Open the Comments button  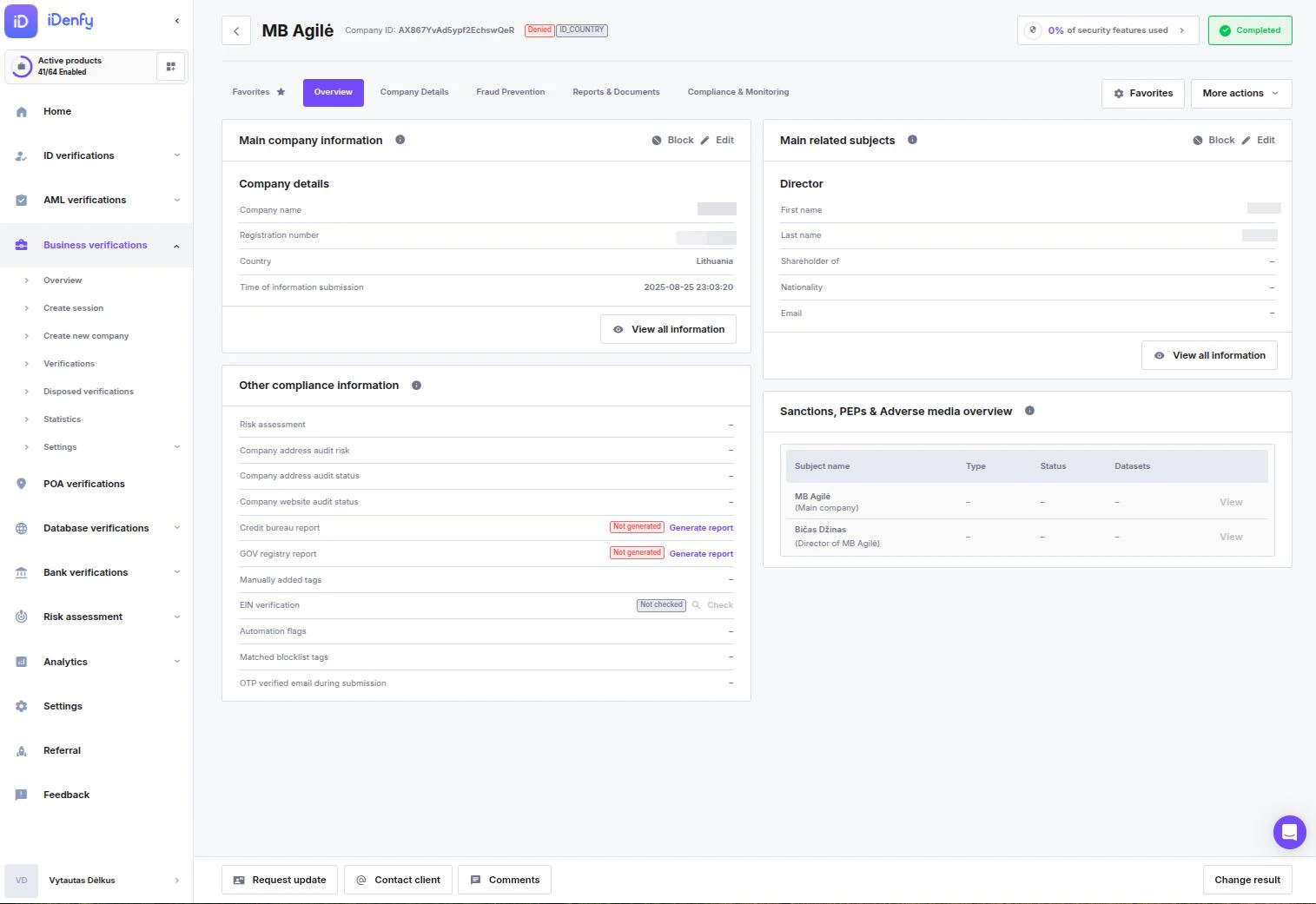pyautogui.click(x=505, y=881)
